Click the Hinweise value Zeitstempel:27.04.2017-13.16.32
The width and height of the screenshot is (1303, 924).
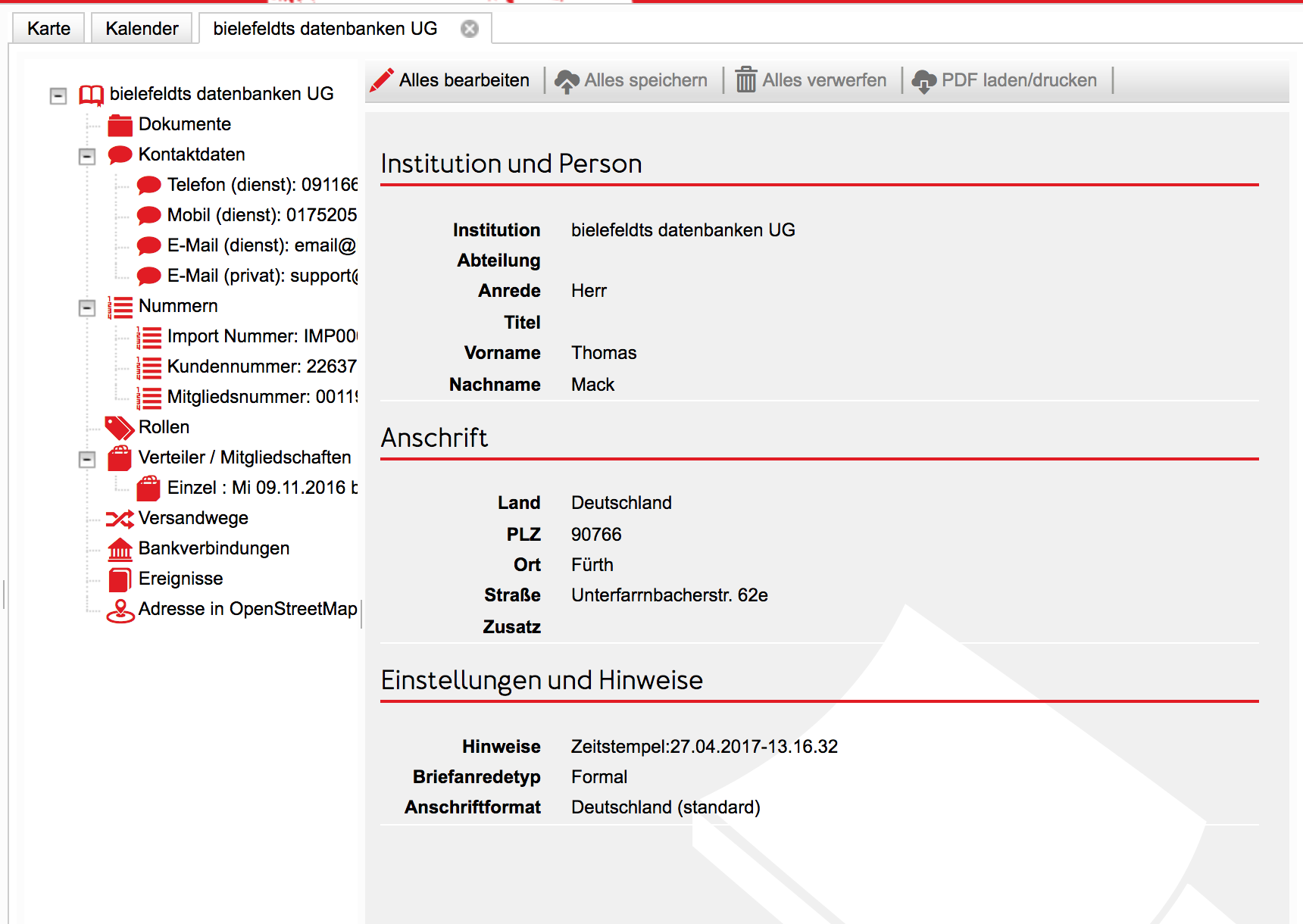[705, 747]
